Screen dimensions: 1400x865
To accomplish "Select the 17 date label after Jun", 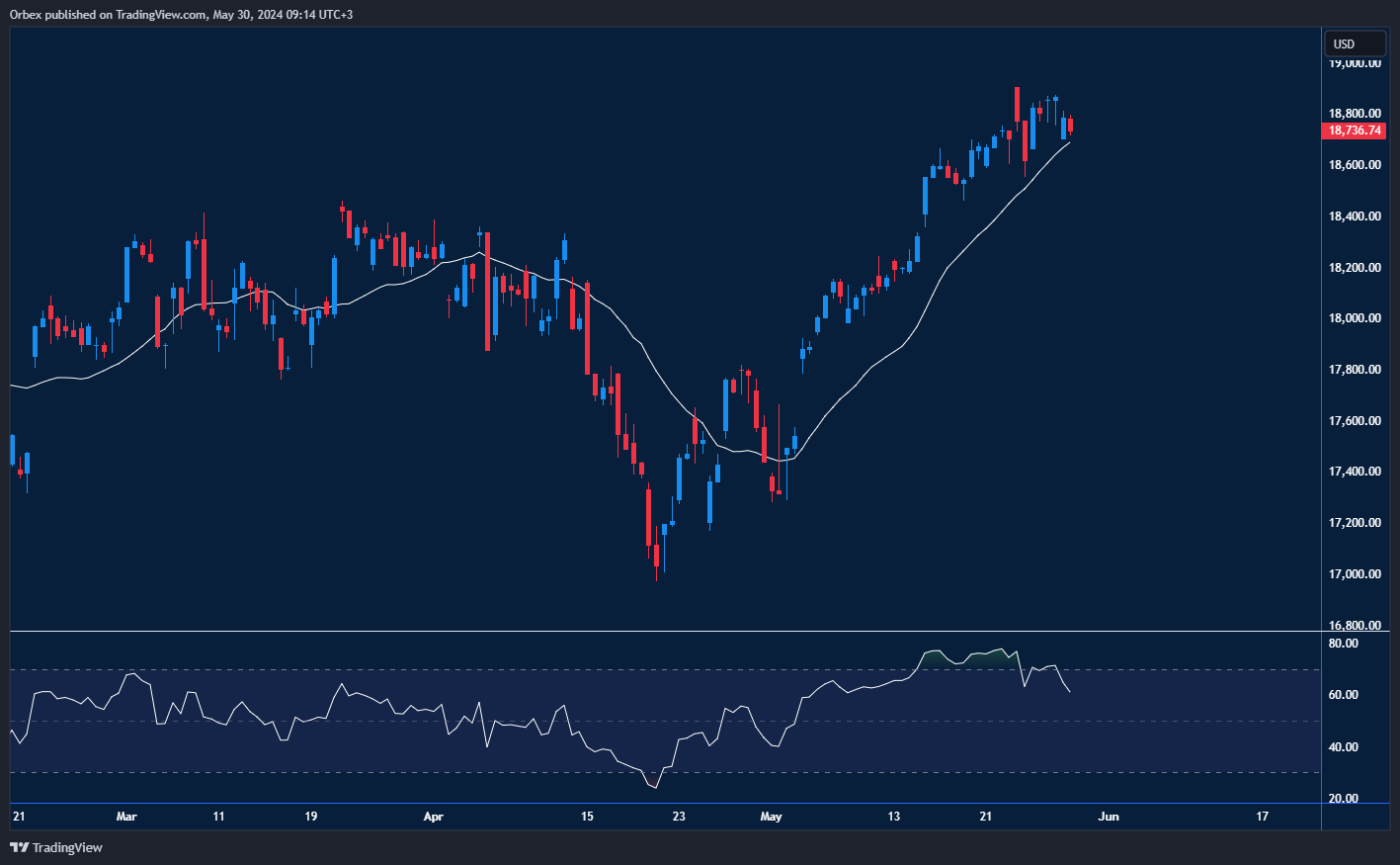I will [1262, 817].
